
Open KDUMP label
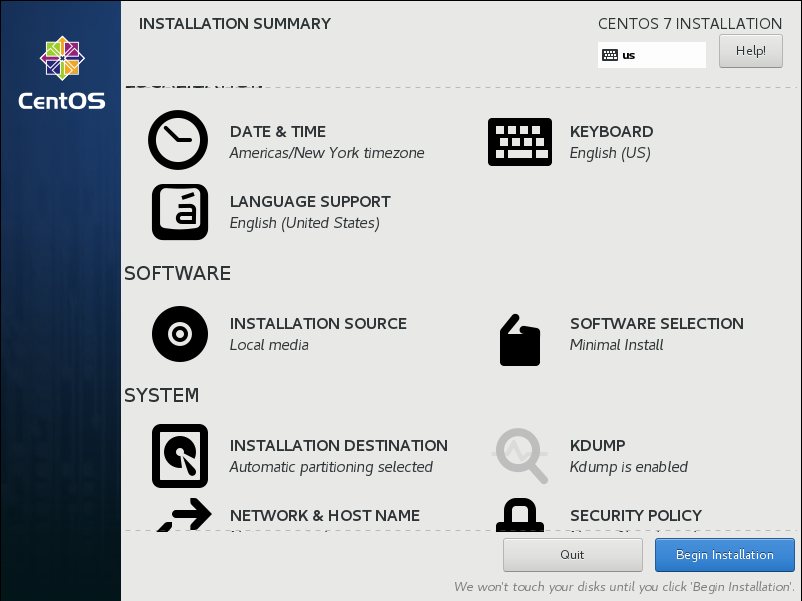coord(597,446)
